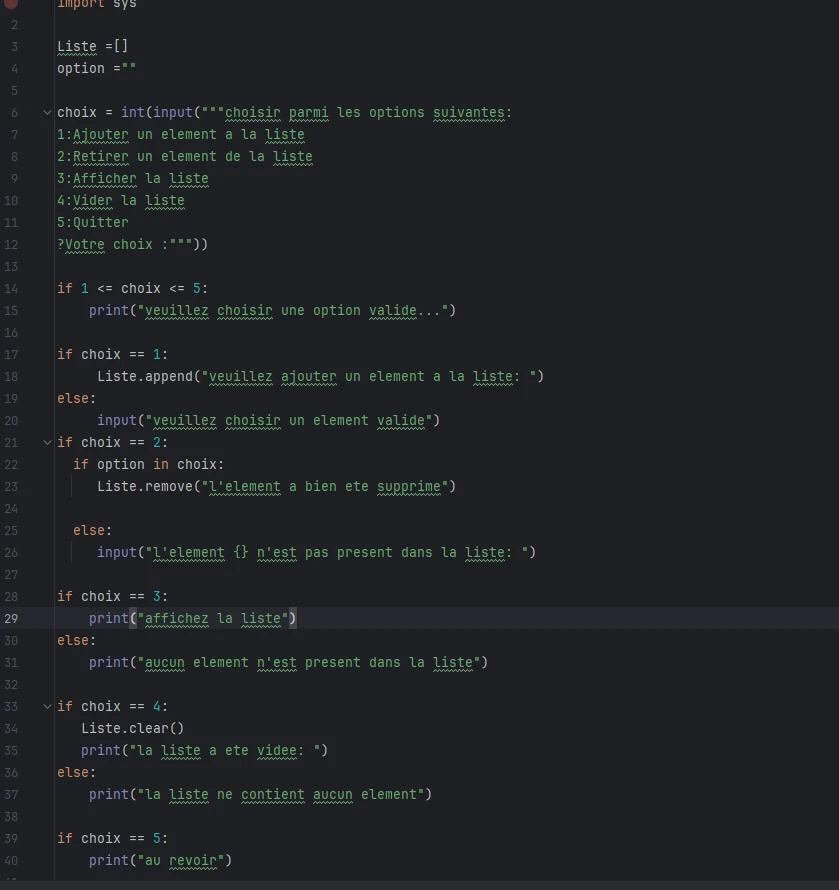Click the "if 1 <= choix <= 5" condition

(132, 288)
